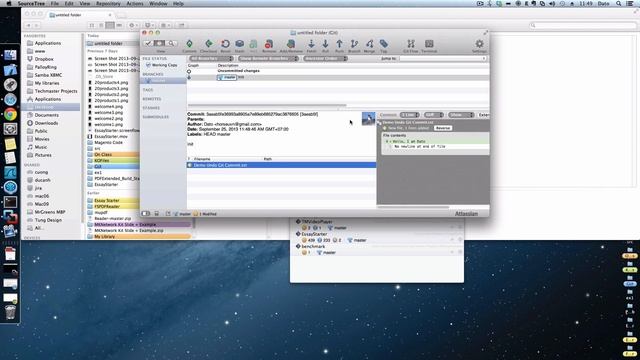Screen dimensions: 640x360
Task: Open SourceTree repository Settings gear
Action: tap(479, 45)
